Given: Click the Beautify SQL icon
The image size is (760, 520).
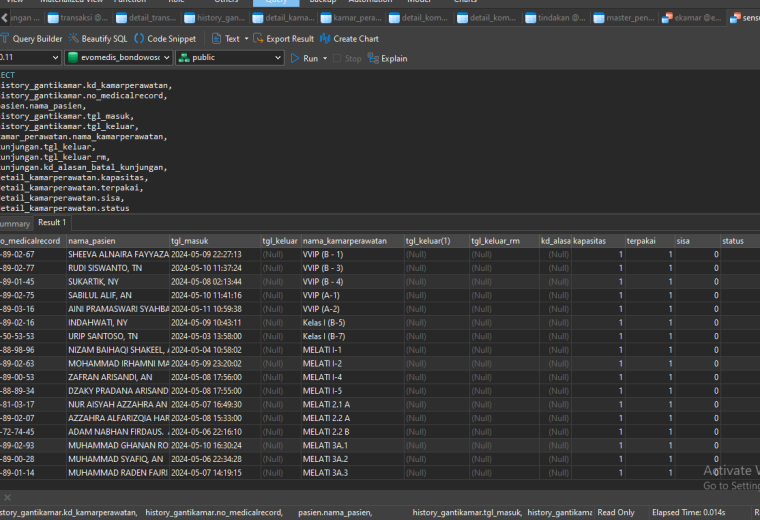Looking at the screenshot, I should pos(73,38).
